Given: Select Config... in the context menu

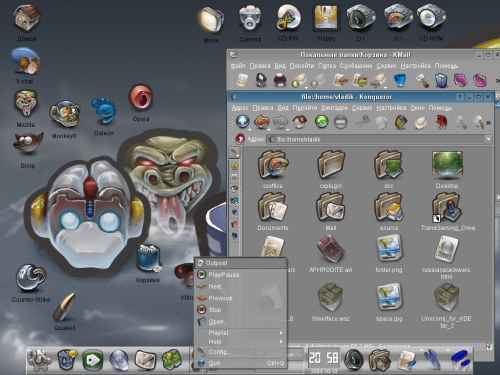Looking at the screenshot, I should (240, 352).
